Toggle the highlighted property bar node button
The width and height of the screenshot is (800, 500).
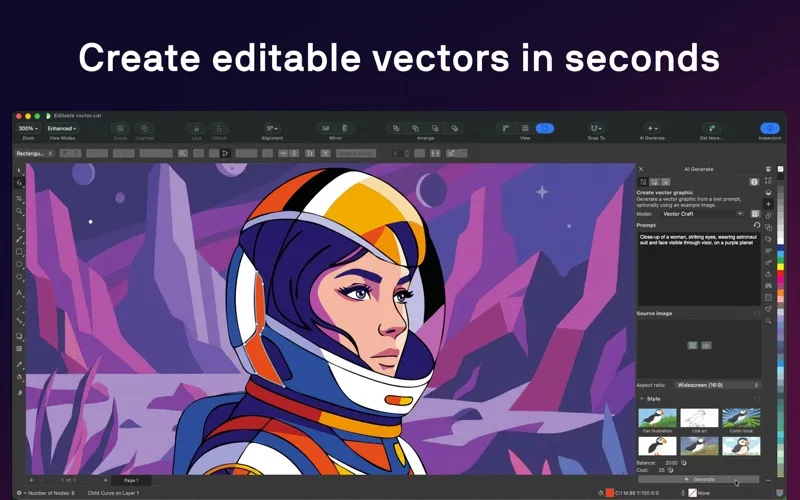pos(225,153)
